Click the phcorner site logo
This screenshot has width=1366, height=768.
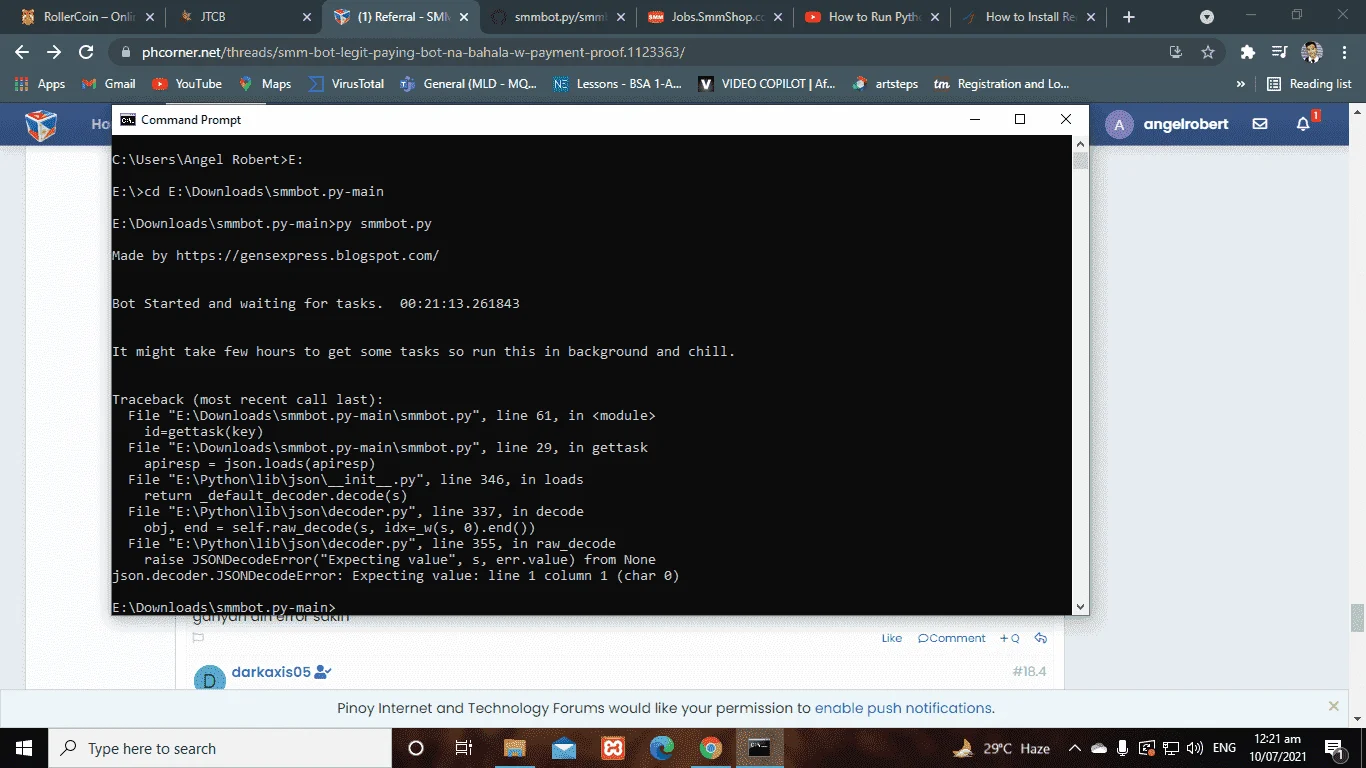click(41, 125)
